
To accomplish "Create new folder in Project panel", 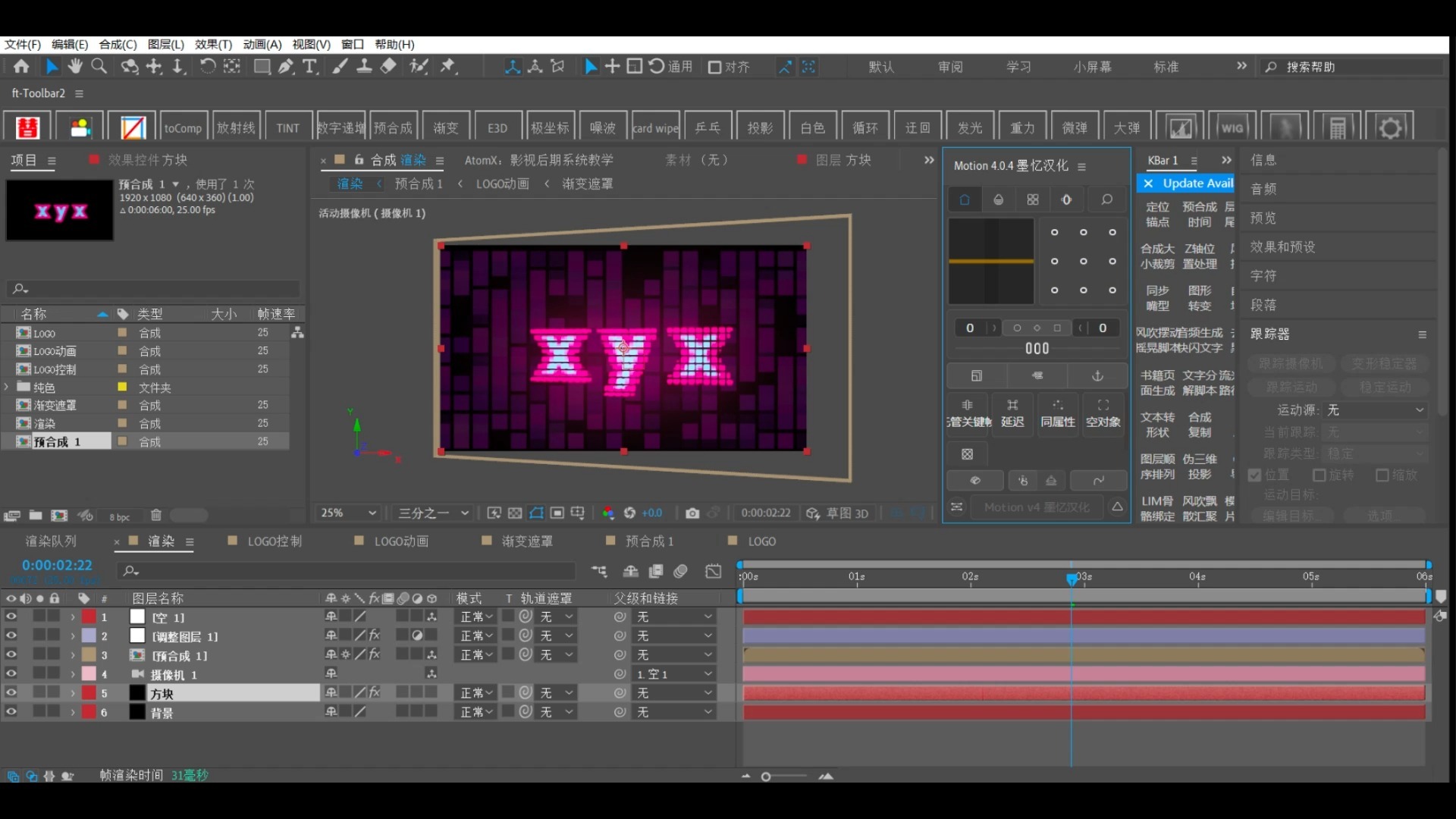I will click(x=36, y=516).
